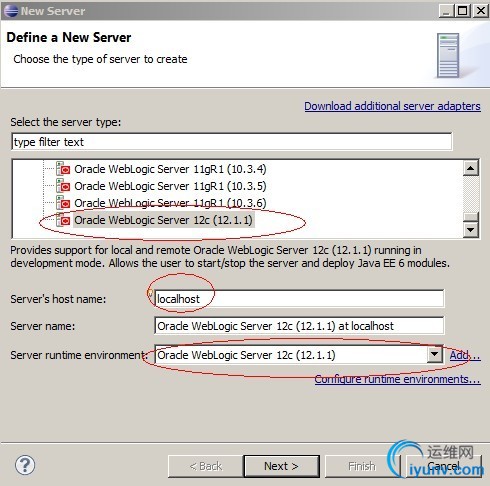Viewport: 490px width, 486px height.
Task: Open help with the question mark icon
Action: (25, 465)
